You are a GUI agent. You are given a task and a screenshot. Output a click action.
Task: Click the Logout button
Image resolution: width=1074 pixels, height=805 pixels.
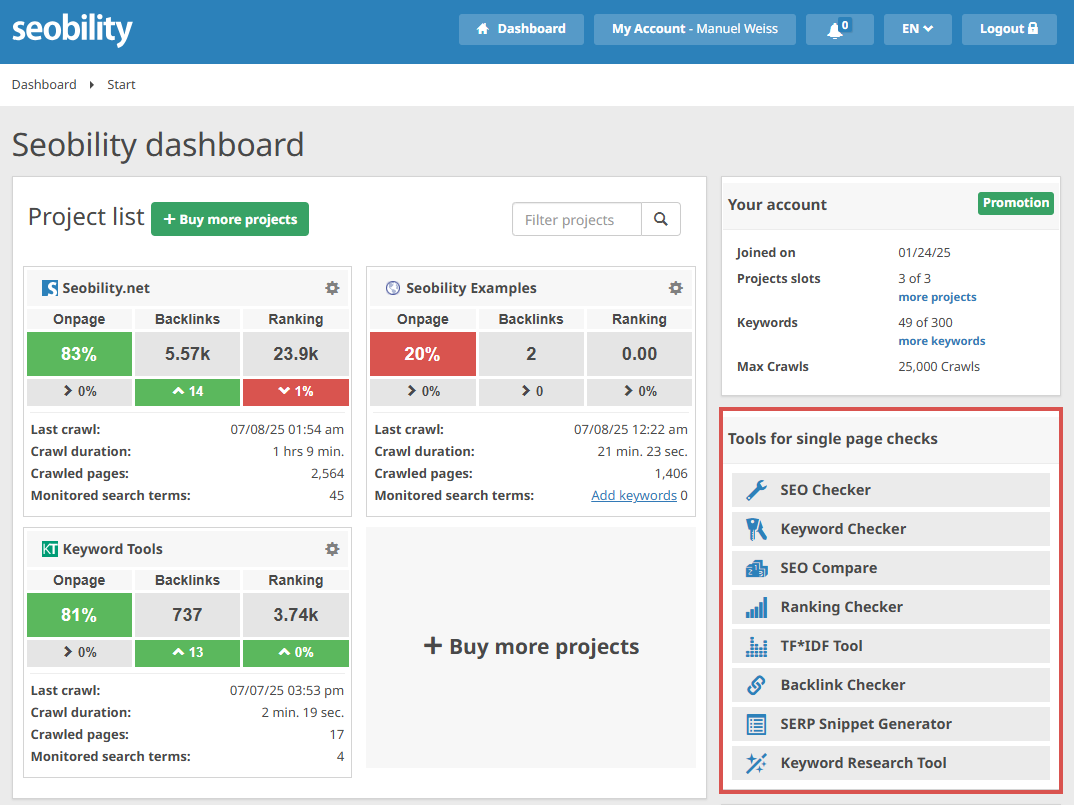(x=1009, y=29)
